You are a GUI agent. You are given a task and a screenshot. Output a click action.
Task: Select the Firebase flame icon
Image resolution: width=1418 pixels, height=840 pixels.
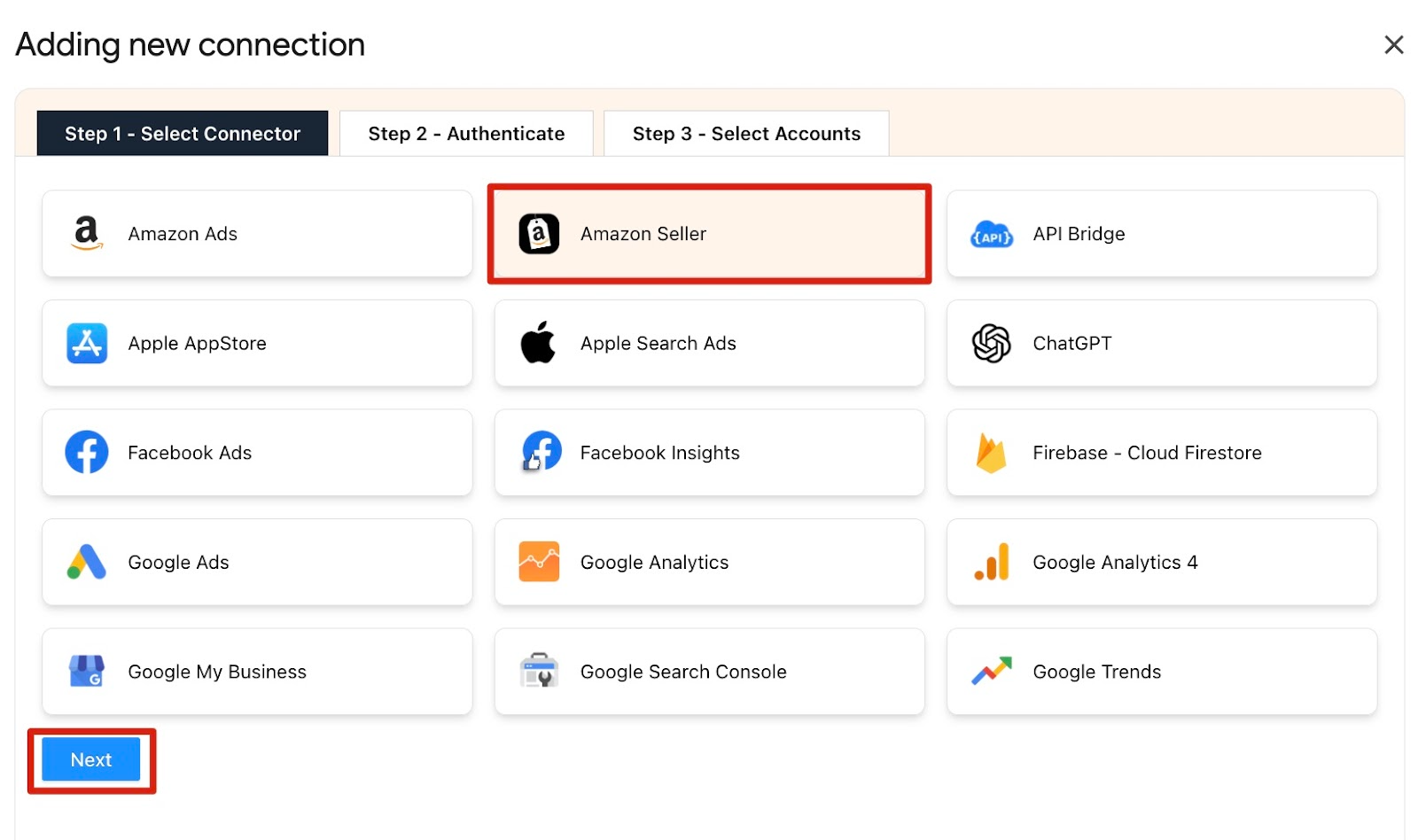[990, 453]
